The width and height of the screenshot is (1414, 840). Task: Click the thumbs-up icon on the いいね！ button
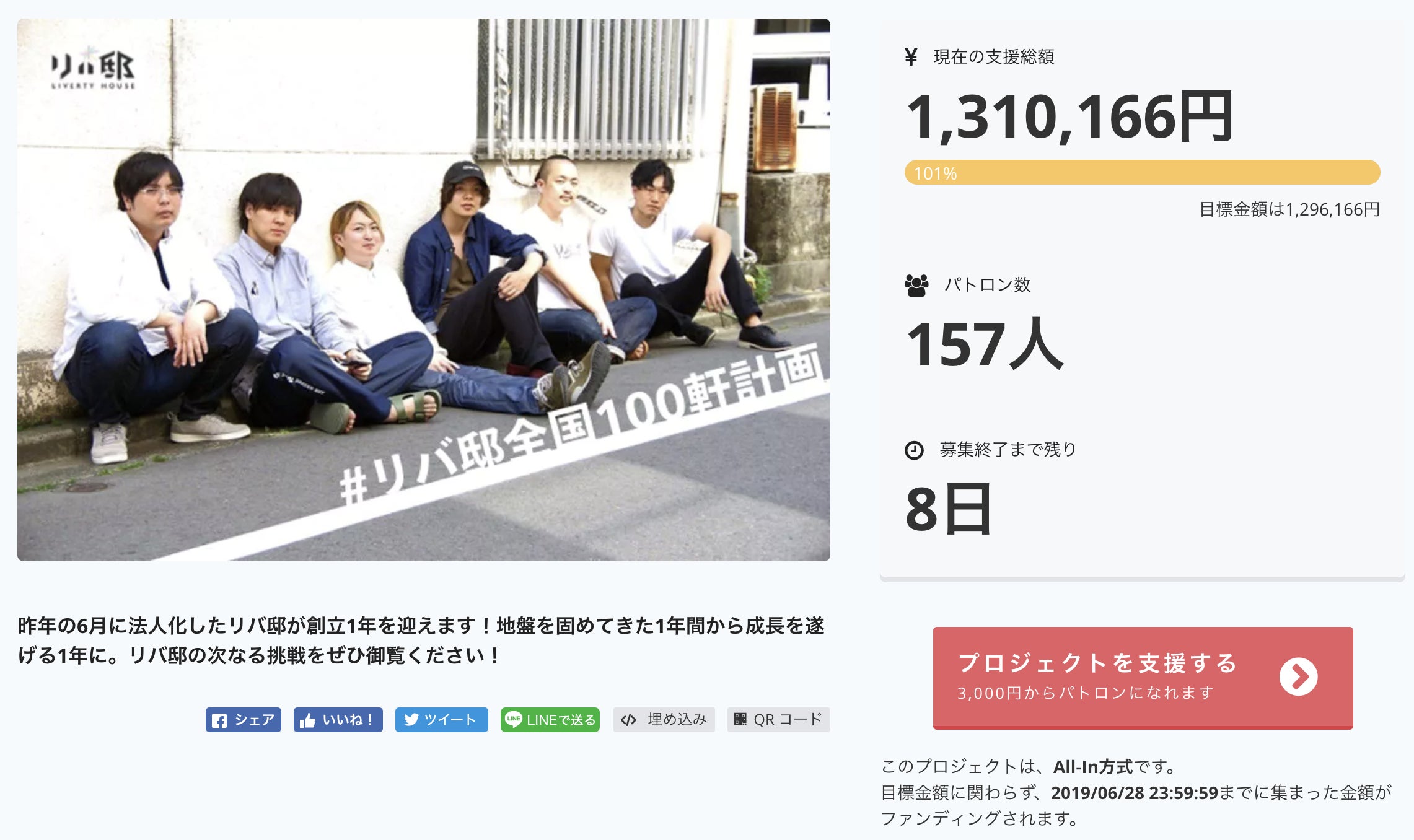coord(307,720)
